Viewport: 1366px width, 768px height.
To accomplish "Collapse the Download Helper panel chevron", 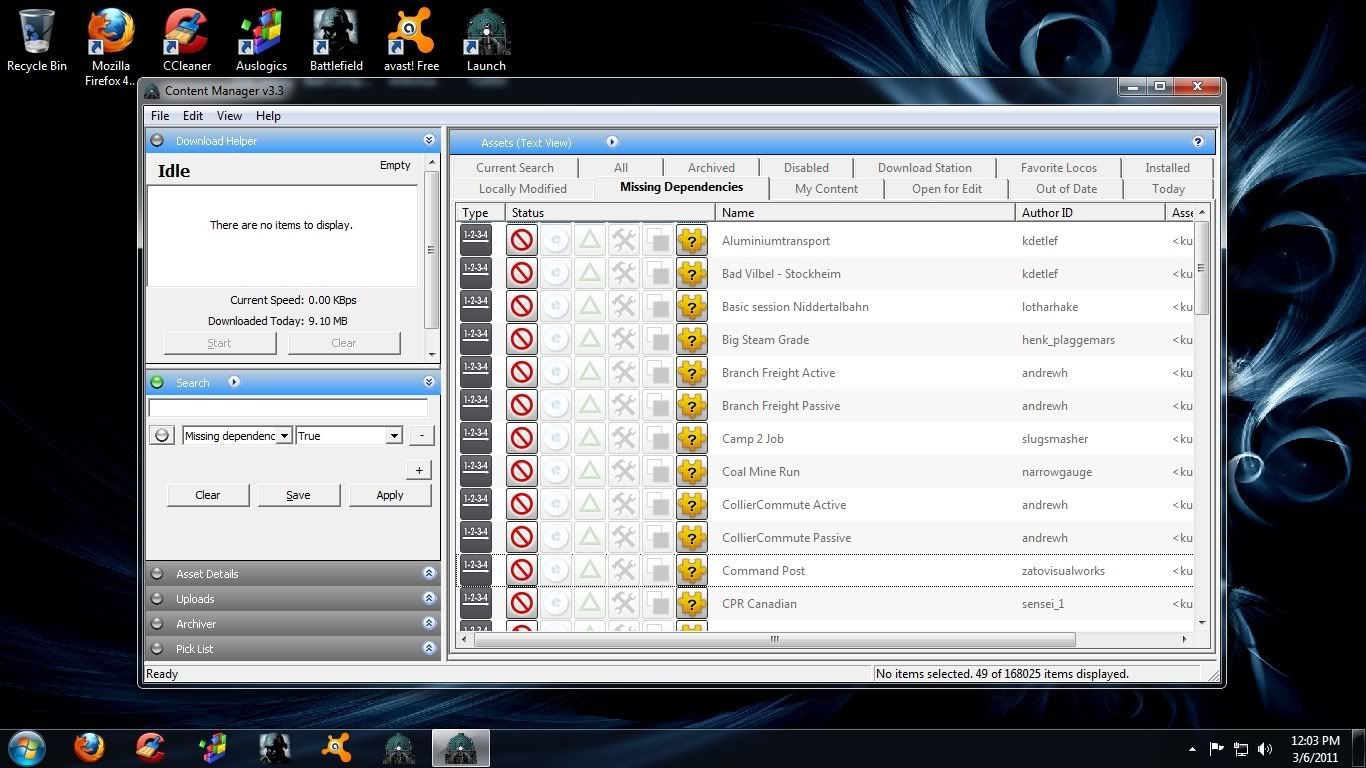I will point(429,141).
